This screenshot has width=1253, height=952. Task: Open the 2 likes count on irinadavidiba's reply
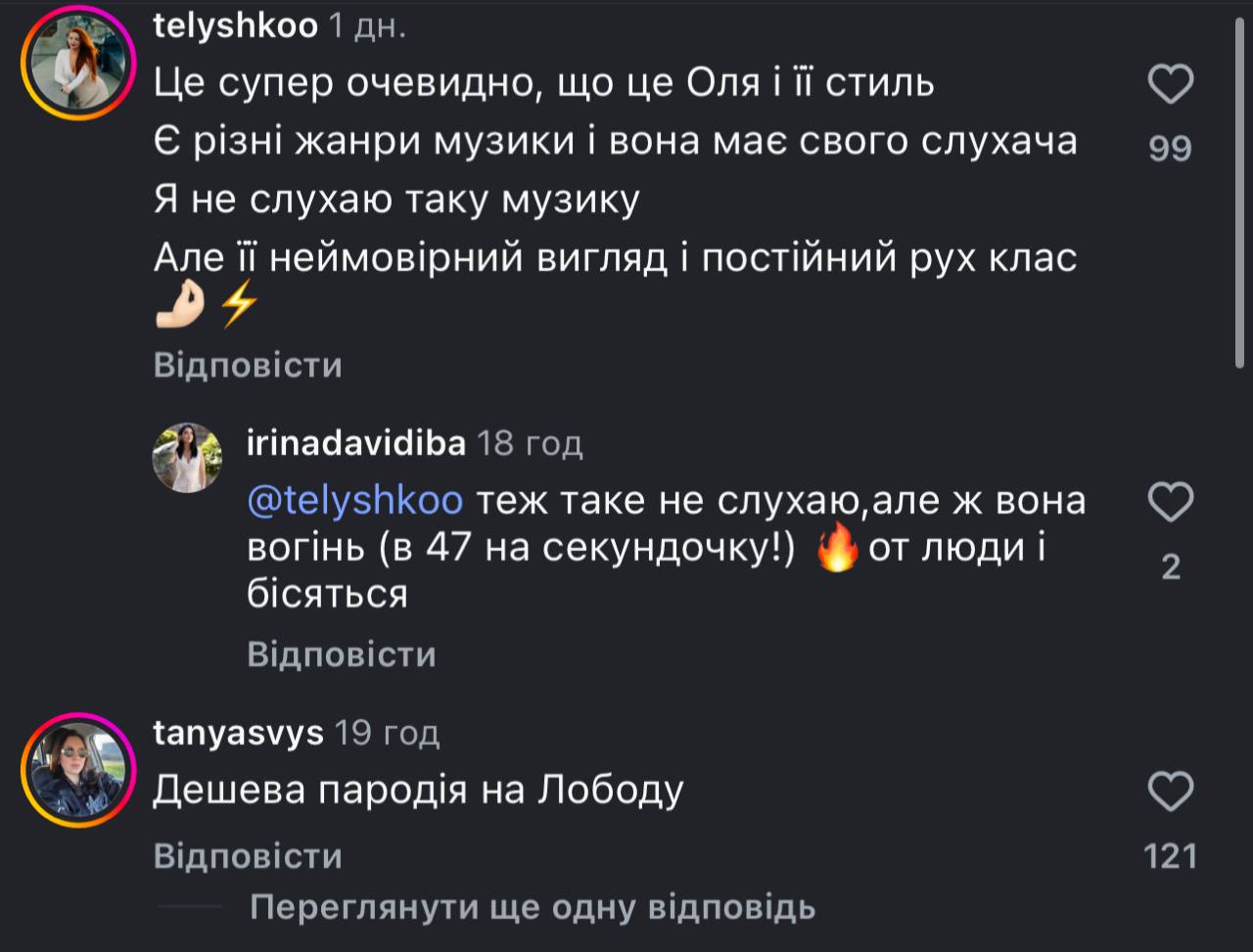(1170, 567)
